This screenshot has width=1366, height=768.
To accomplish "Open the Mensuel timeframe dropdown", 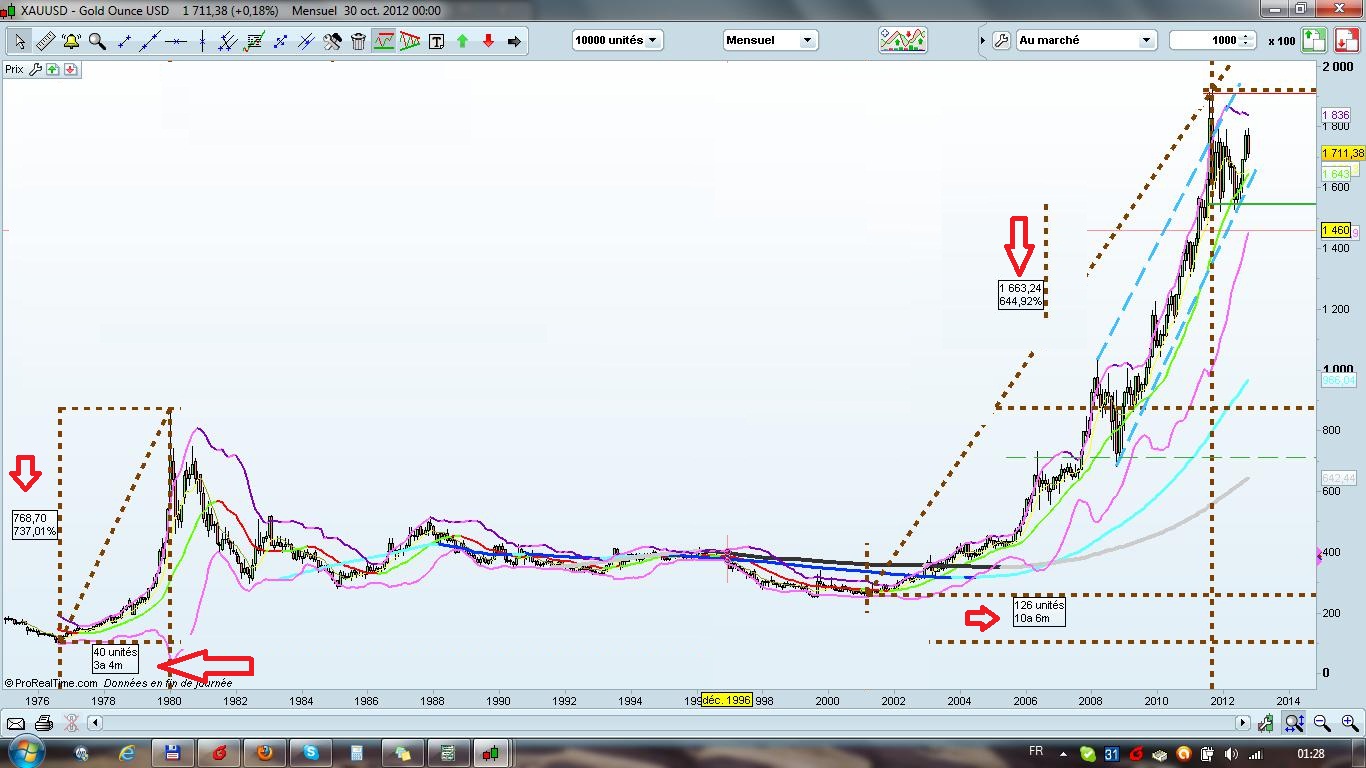I will click(769, 40).
